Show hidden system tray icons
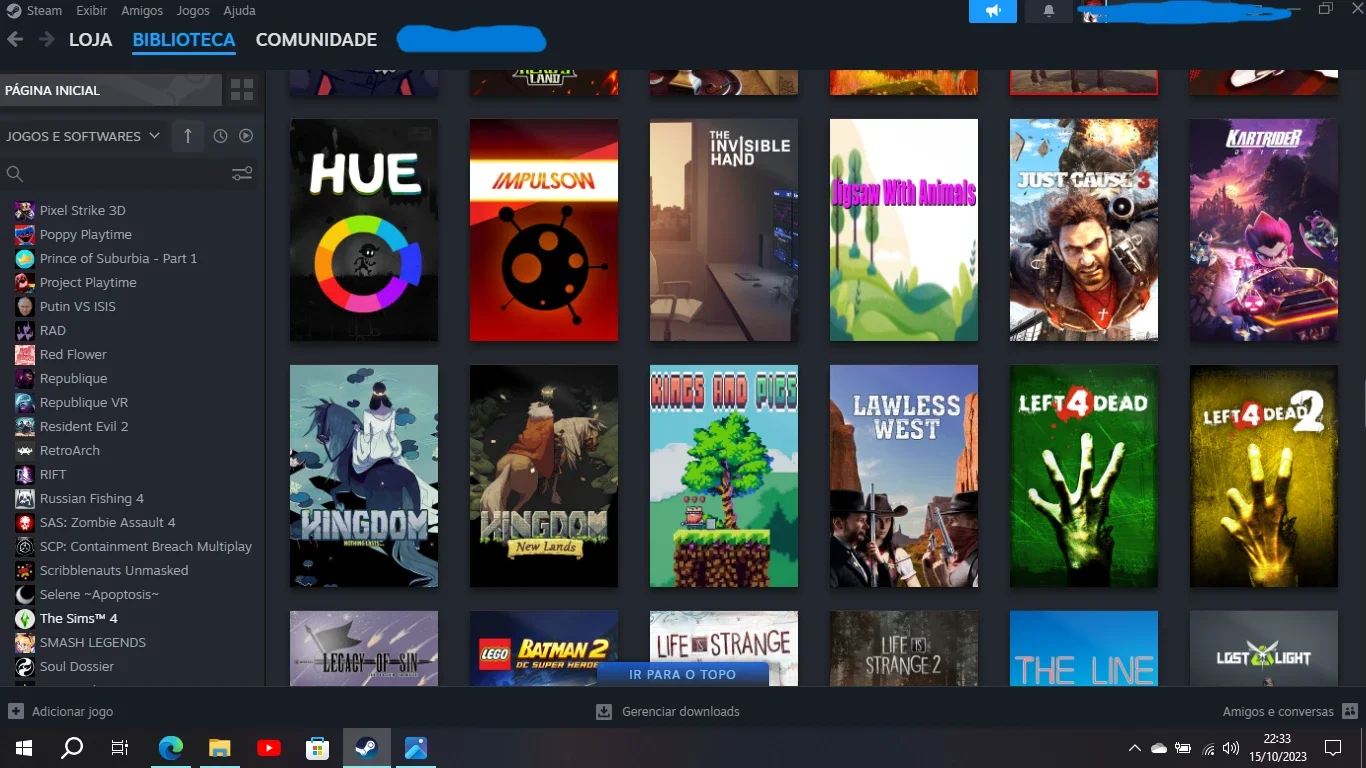This screenshot has width=1366, height=768. point(1134,748)
